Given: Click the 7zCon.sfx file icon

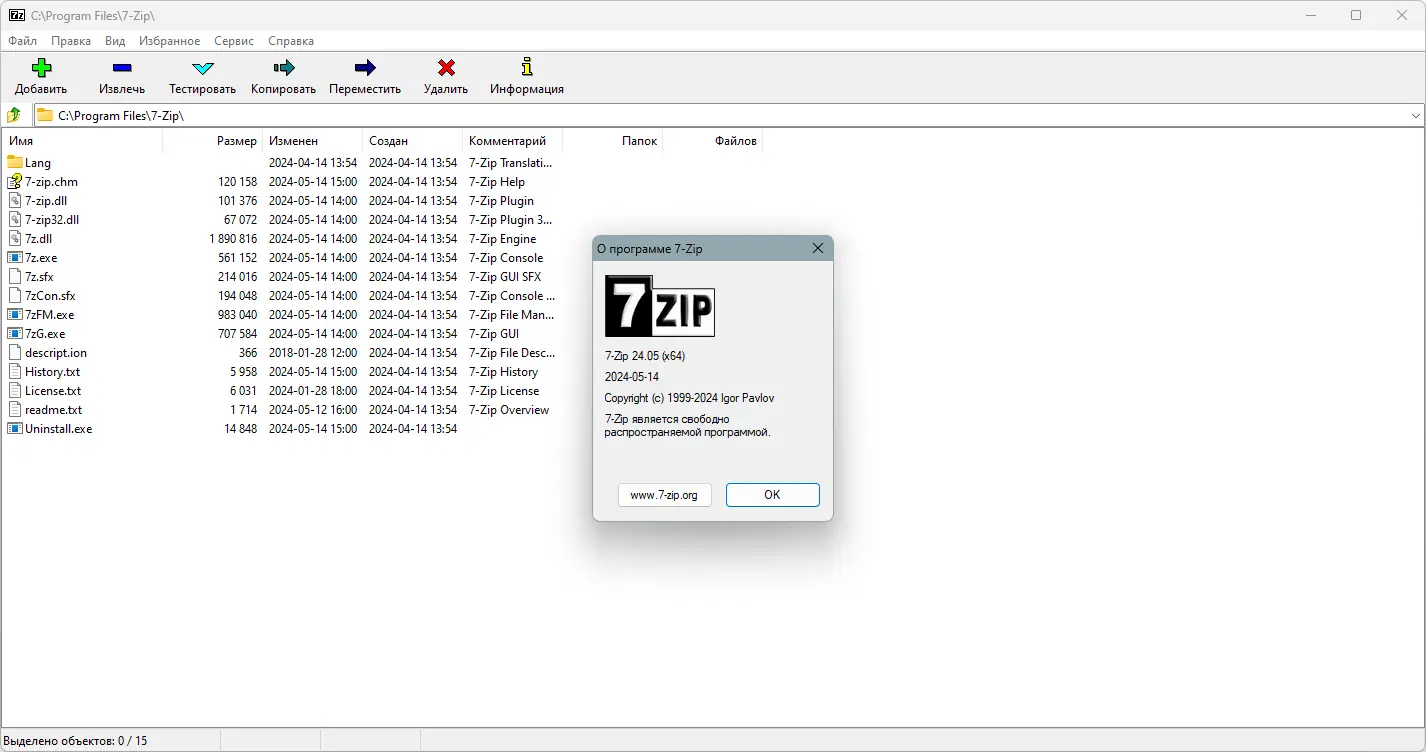Looking at the screenshot, I should (15, 295).
